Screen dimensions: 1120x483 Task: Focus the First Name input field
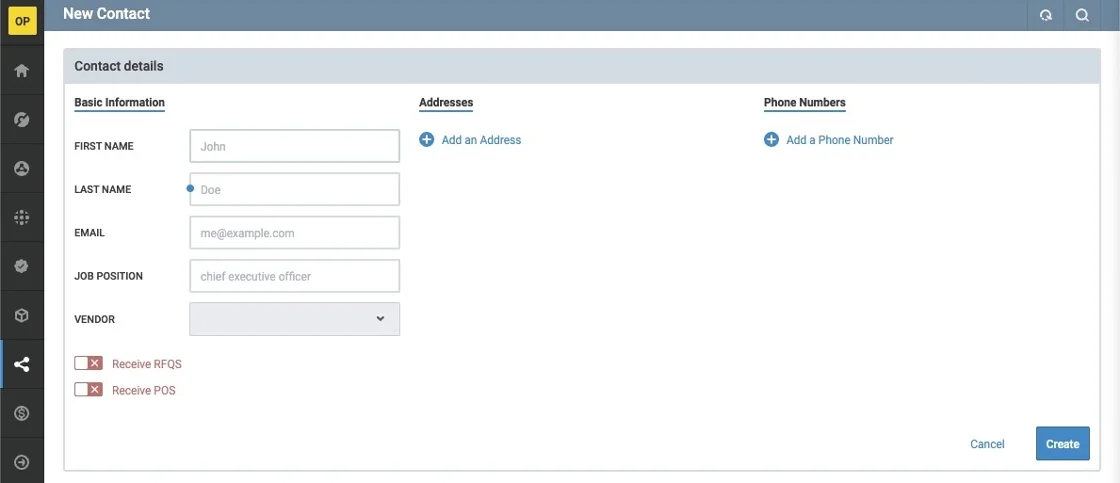[294, 146]
